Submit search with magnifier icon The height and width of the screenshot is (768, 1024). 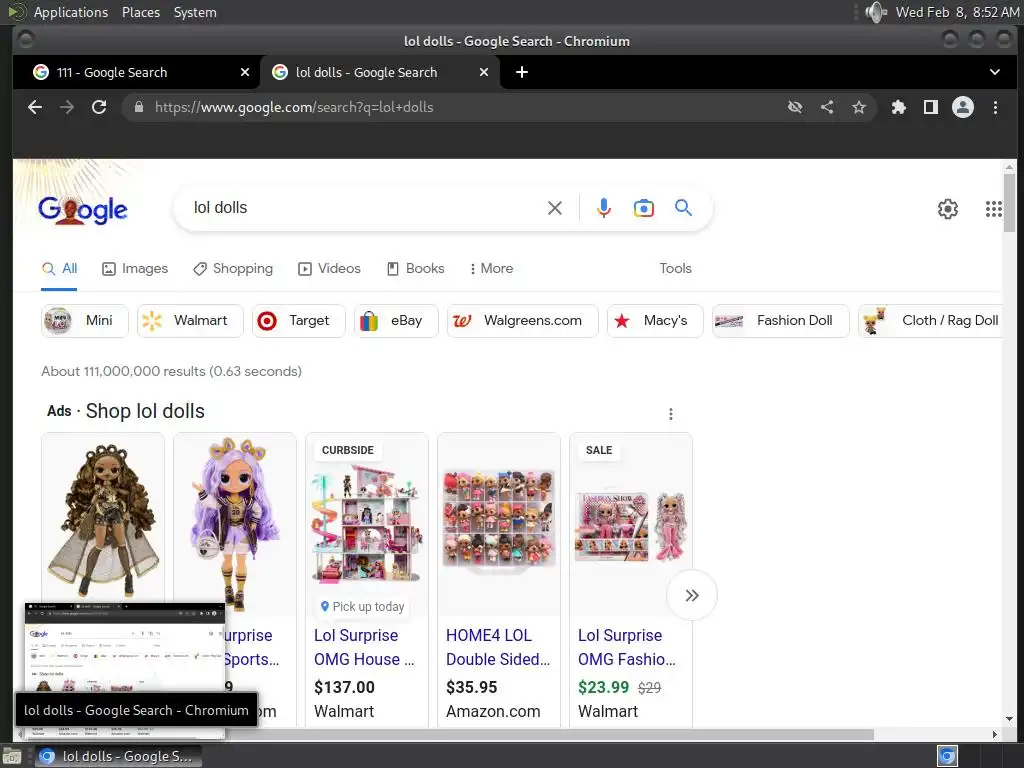[683, 208]
